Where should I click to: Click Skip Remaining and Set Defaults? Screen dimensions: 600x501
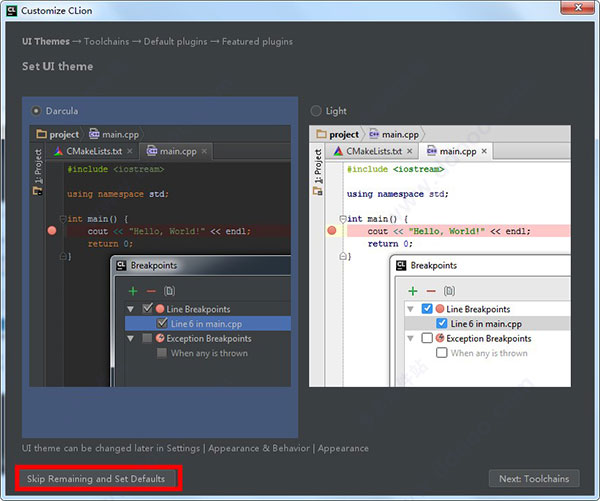click(96, 479)
